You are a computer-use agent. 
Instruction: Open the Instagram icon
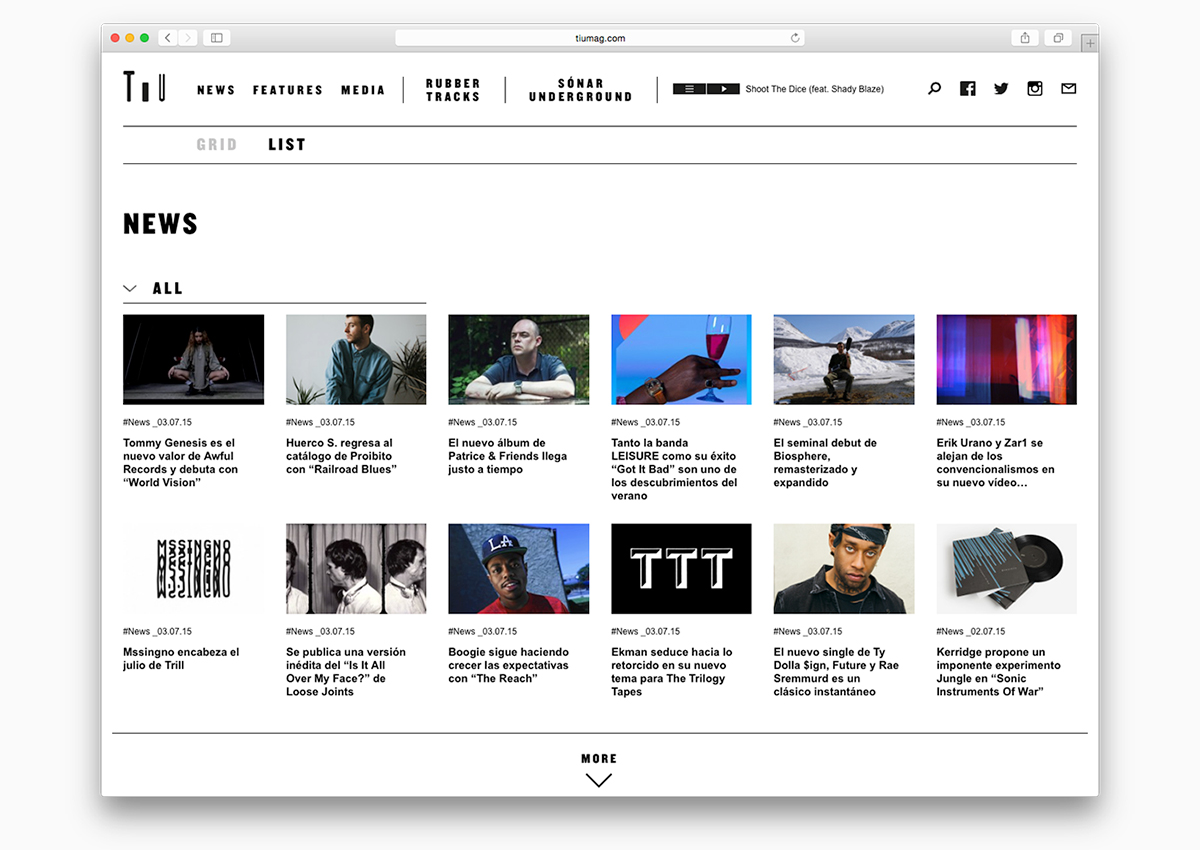[x=1035, y=89]
